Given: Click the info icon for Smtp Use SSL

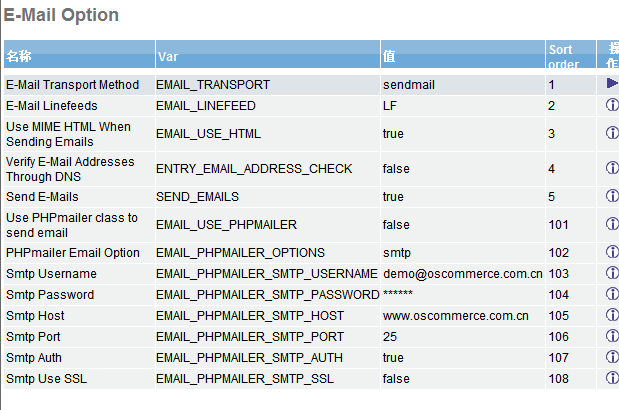Looking at the screenshot, I should [x=612, y=378].
